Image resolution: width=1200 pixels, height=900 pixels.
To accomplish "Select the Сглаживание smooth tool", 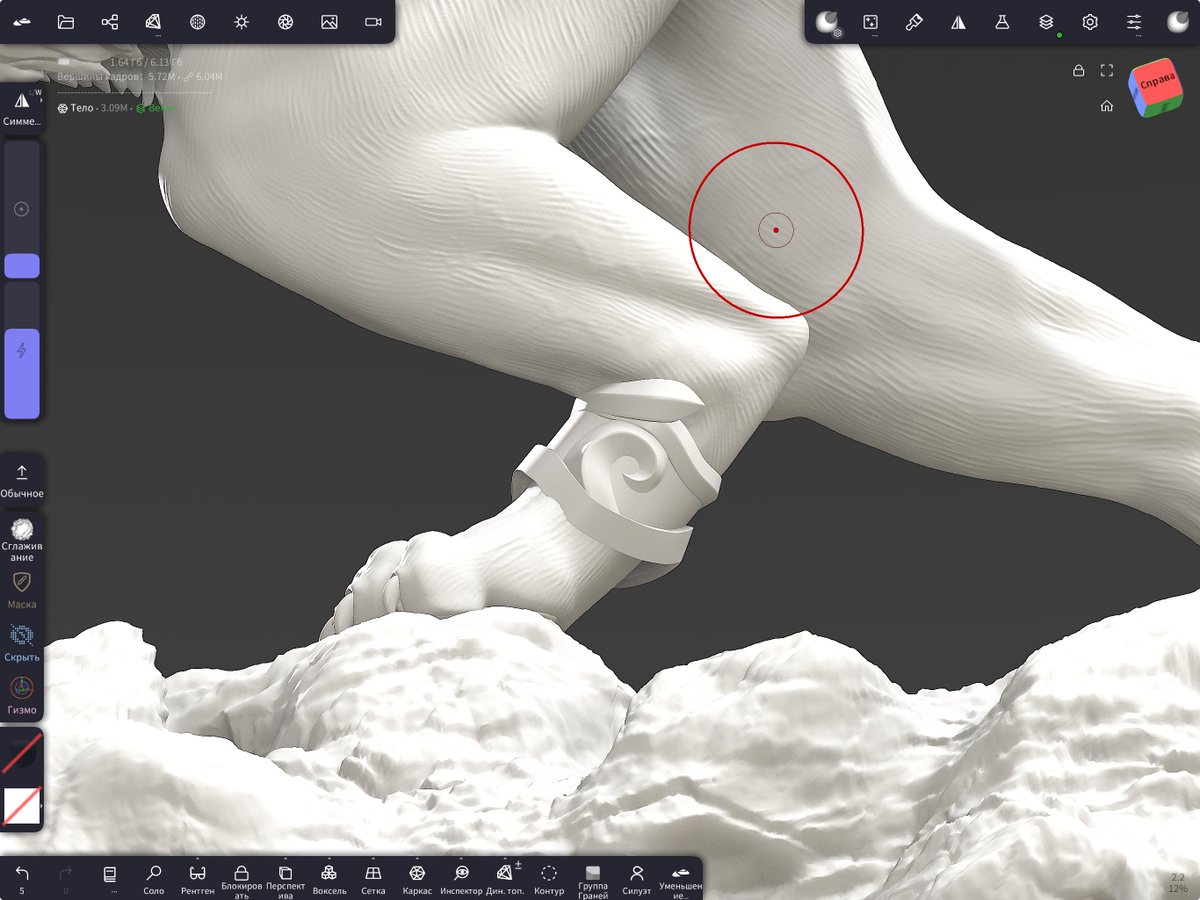I will tap(22, 539).
